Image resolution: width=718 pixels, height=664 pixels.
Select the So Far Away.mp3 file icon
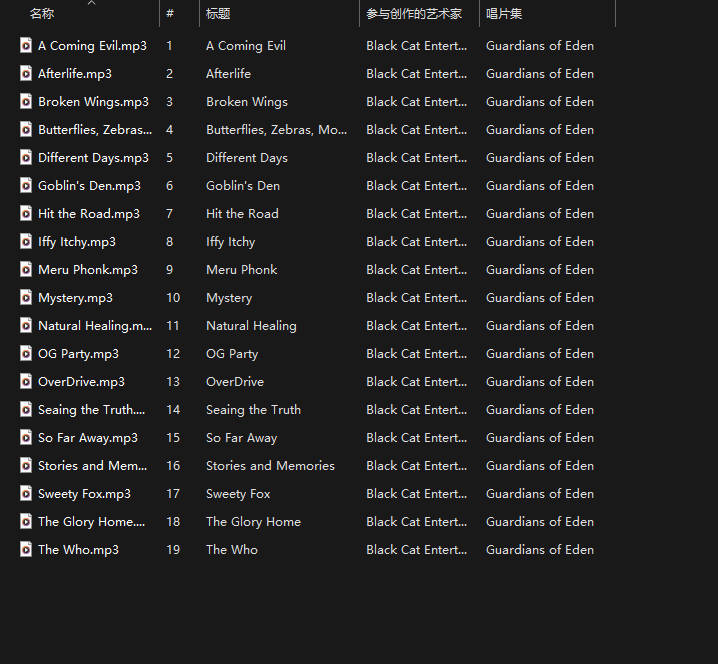pos(26,437)
